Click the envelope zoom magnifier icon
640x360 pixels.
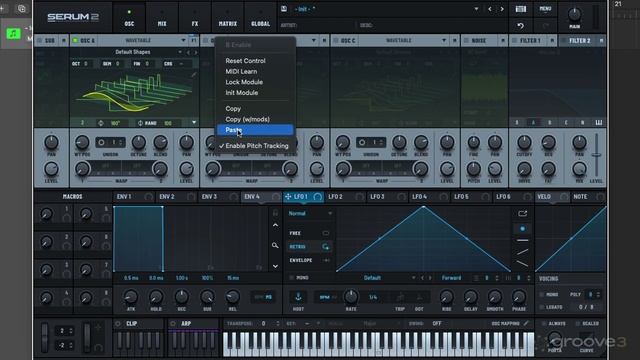pyautogui.click(x=276, y=245)
